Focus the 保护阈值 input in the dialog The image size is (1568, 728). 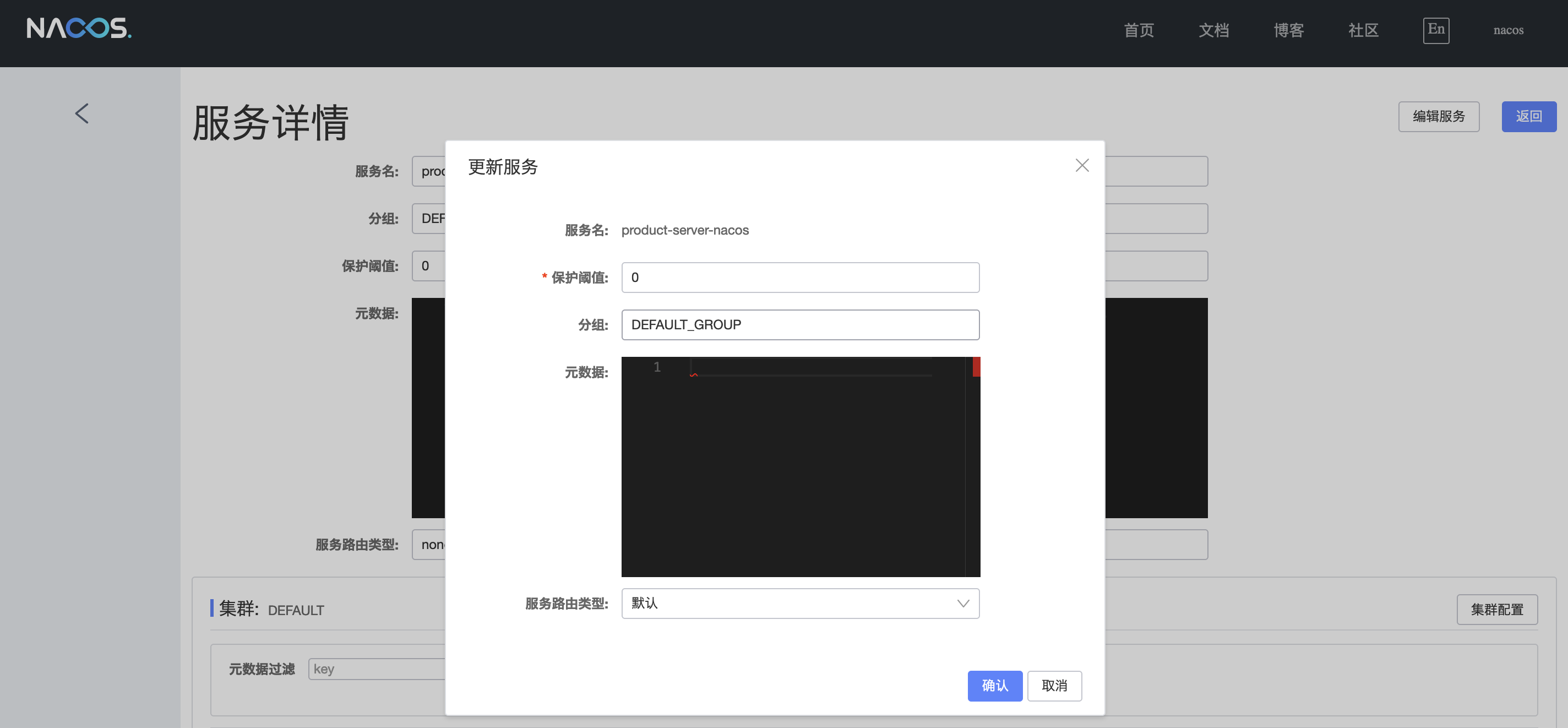[x=800, y=278]
